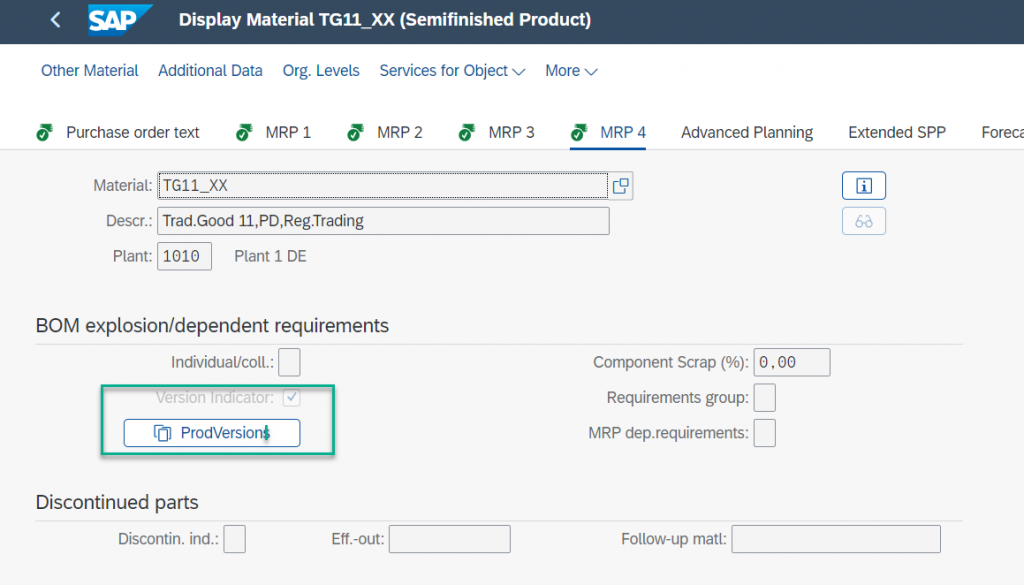Expand the Services for Object dropdown
Screen dimensions: 1024x585
(x=452, y=71)
